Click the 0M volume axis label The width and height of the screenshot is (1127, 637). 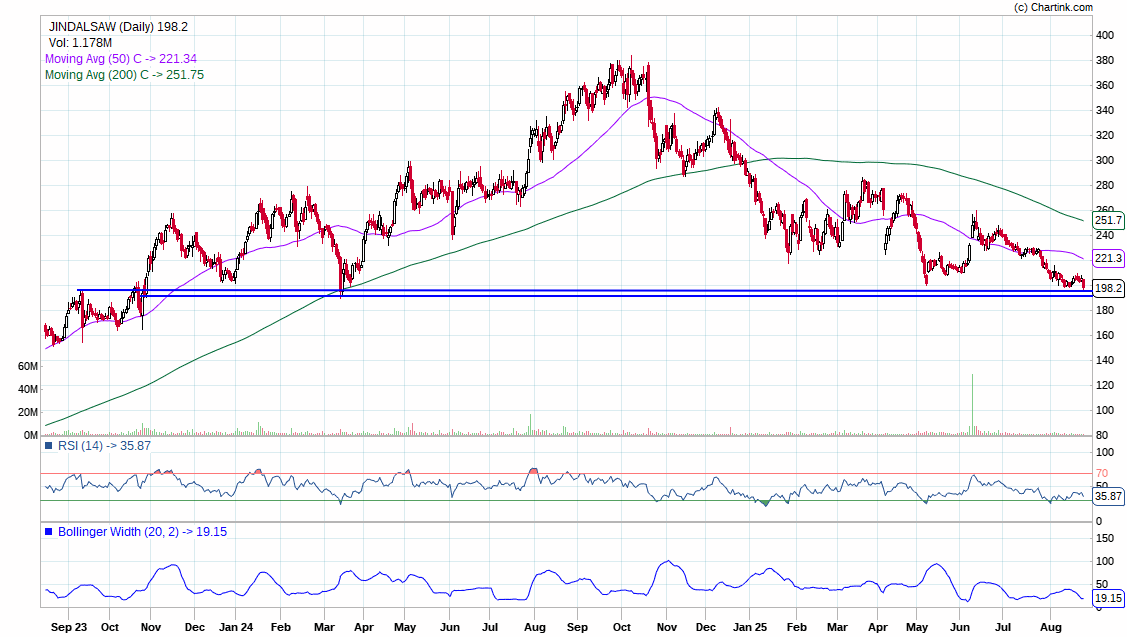pos(31,435)
